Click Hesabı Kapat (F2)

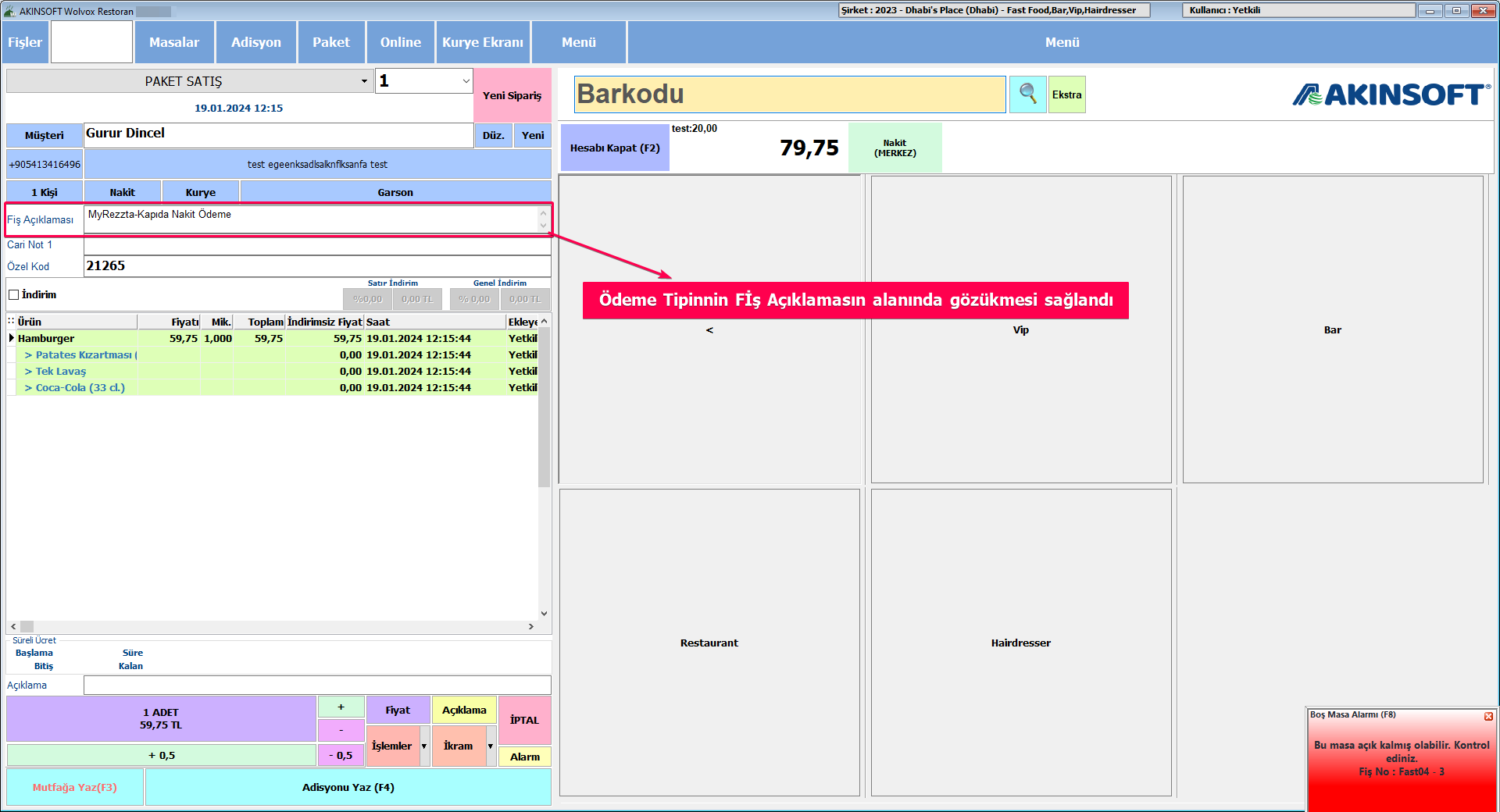[x=615, y=148]
